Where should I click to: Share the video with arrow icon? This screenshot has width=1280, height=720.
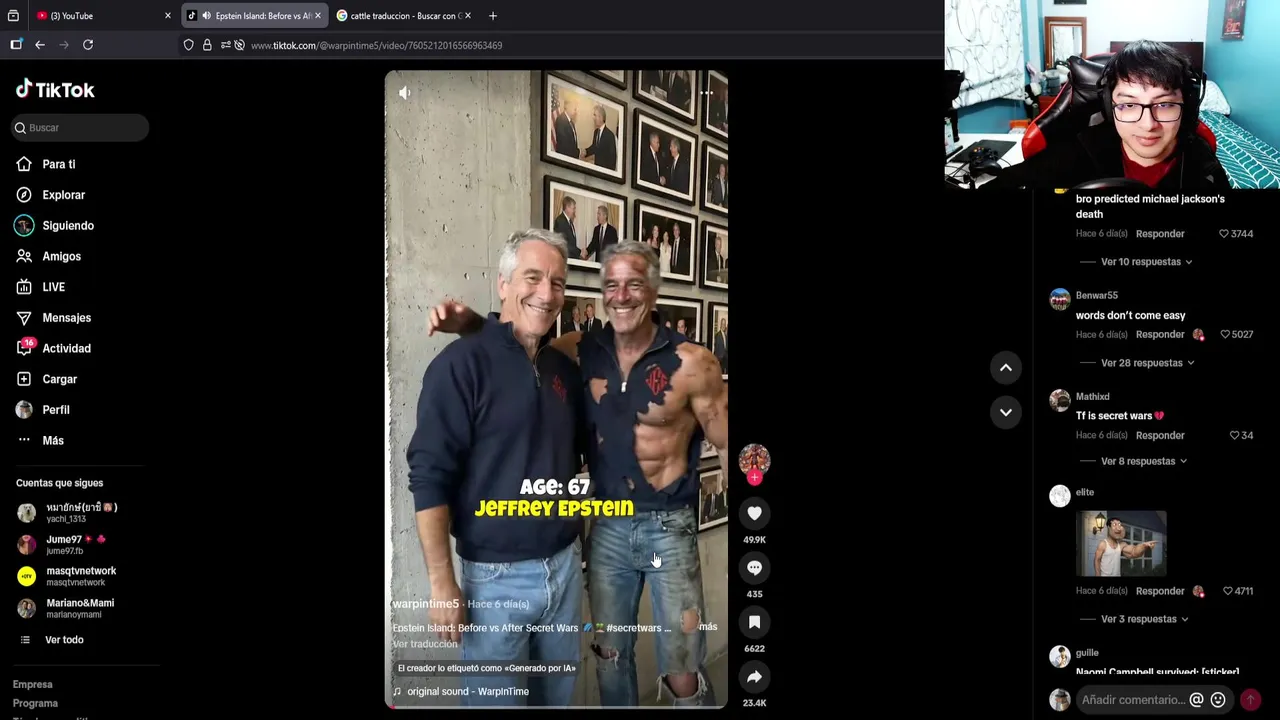(754, 677)
